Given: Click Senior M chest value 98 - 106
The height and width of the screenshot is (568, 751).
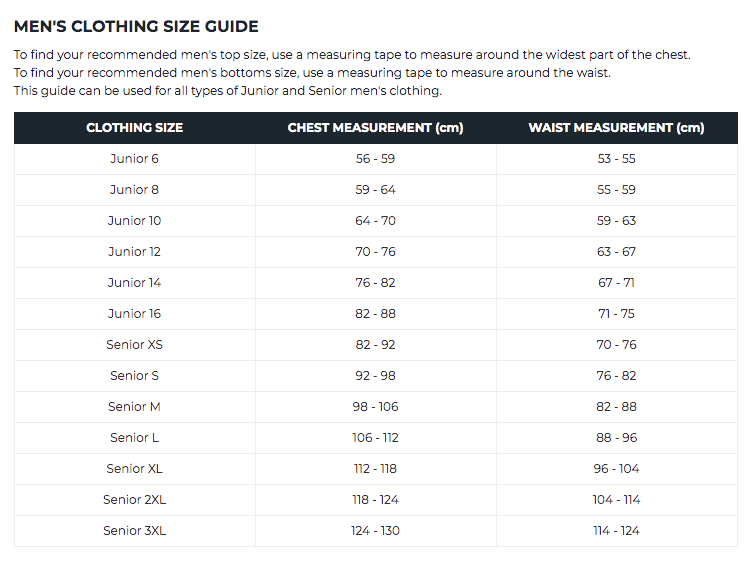Looking at the screenshot, I should tap(375, 407).
